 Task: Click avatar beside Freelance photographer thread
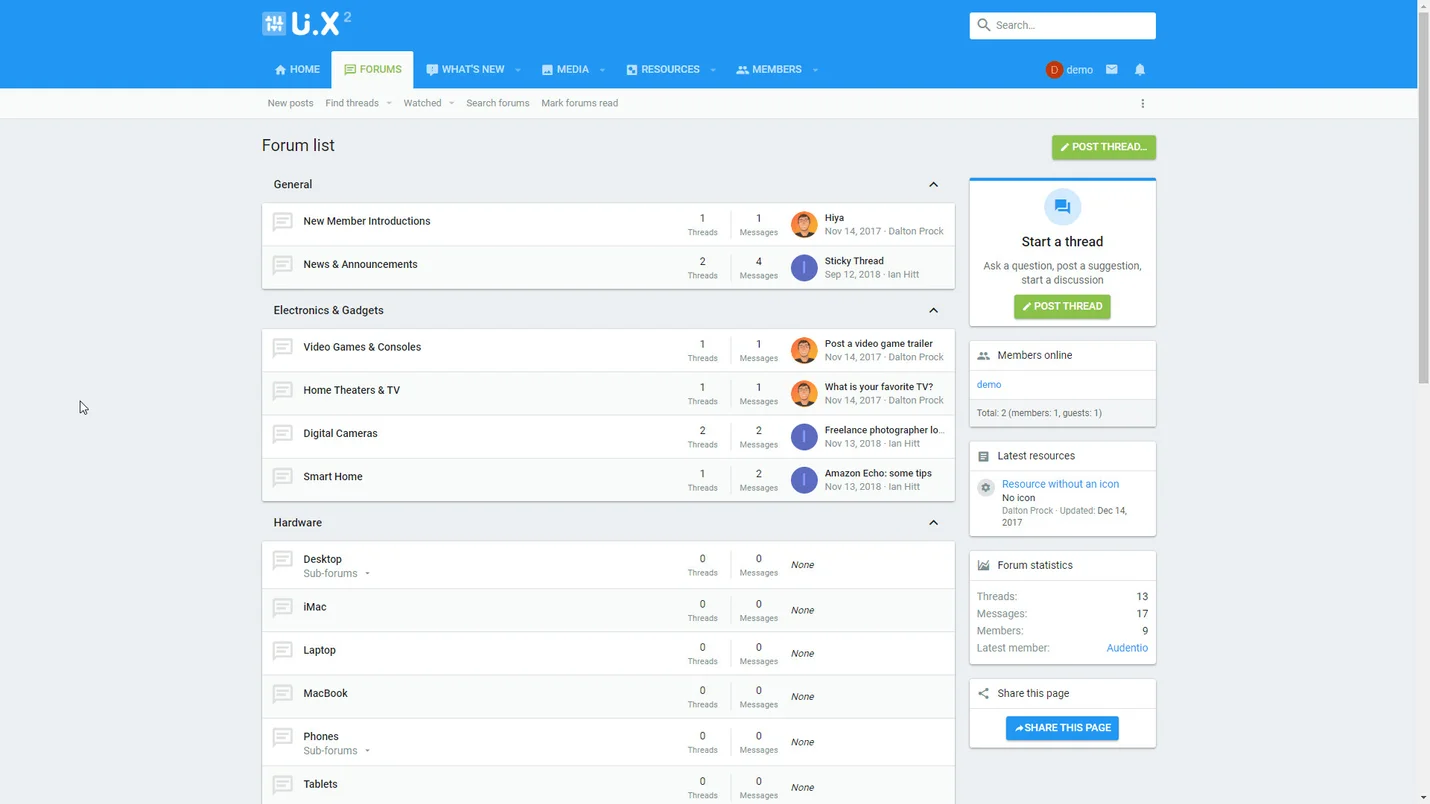804,436
